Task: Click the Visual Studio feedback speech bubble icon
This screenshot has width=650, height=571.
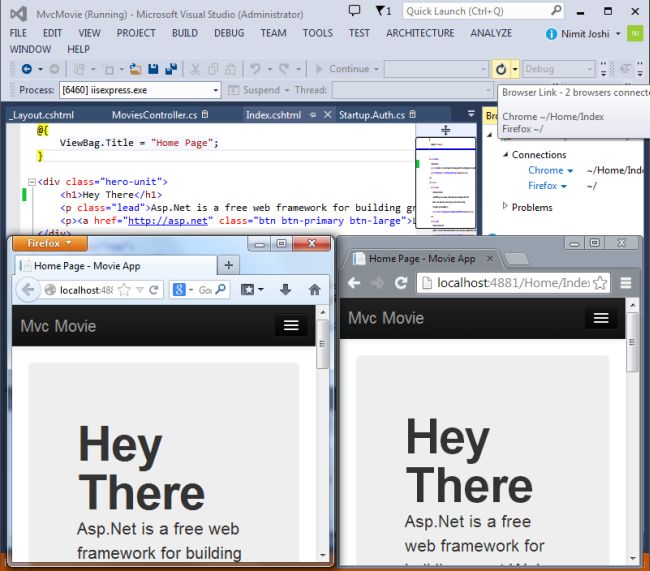Action: [x=354, y=10]
